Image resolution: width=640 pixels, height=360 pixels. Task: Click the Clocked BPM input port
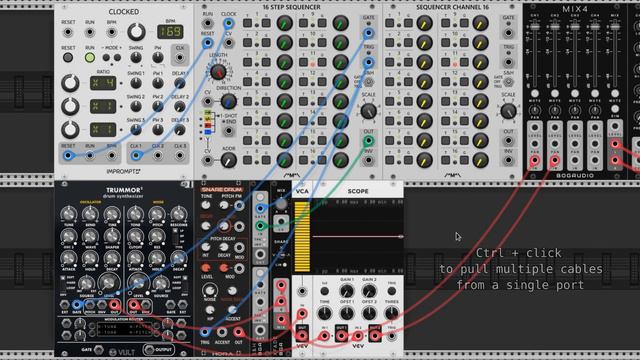111,32
